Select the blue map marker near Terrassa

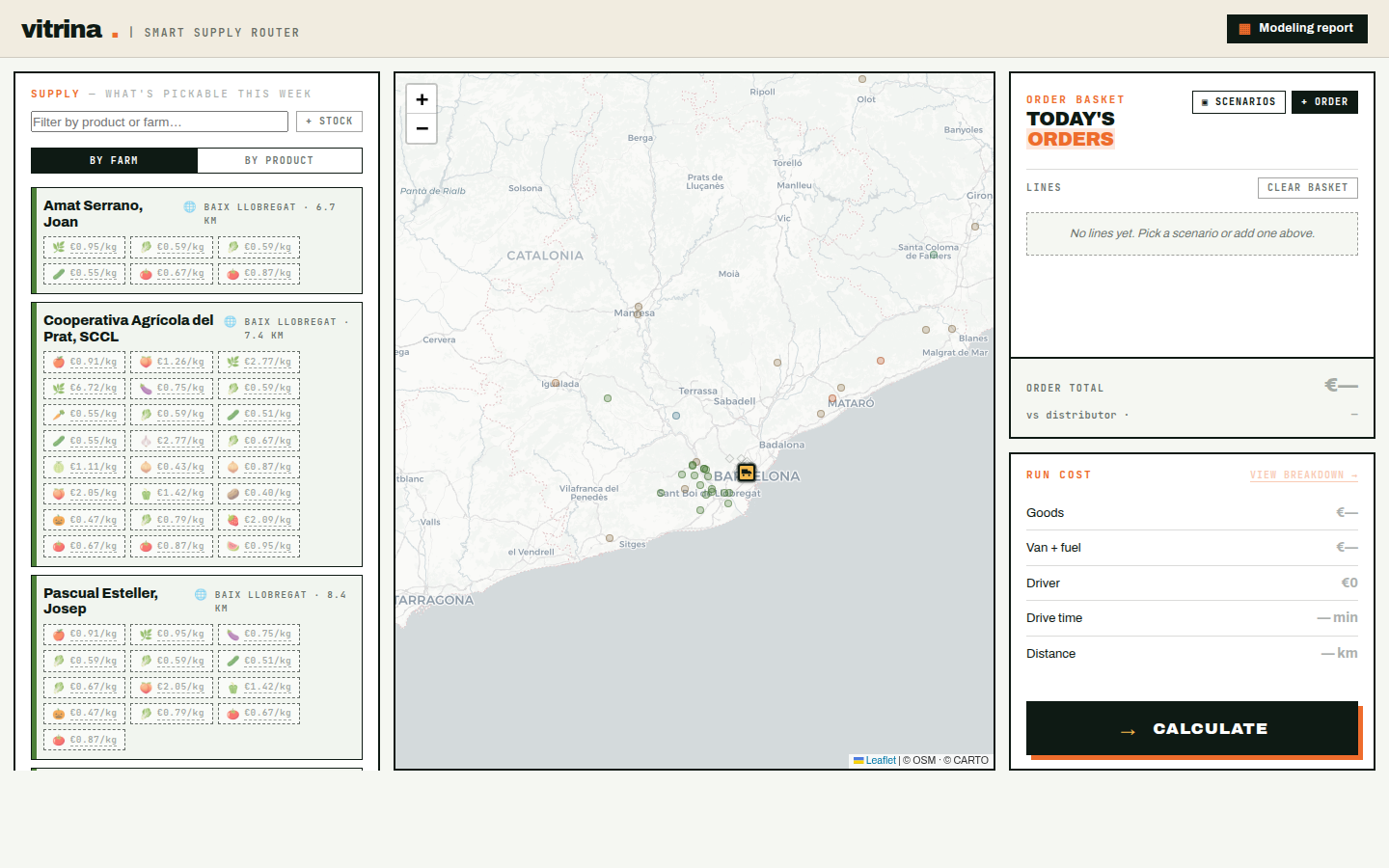click(x=676, y=416)
